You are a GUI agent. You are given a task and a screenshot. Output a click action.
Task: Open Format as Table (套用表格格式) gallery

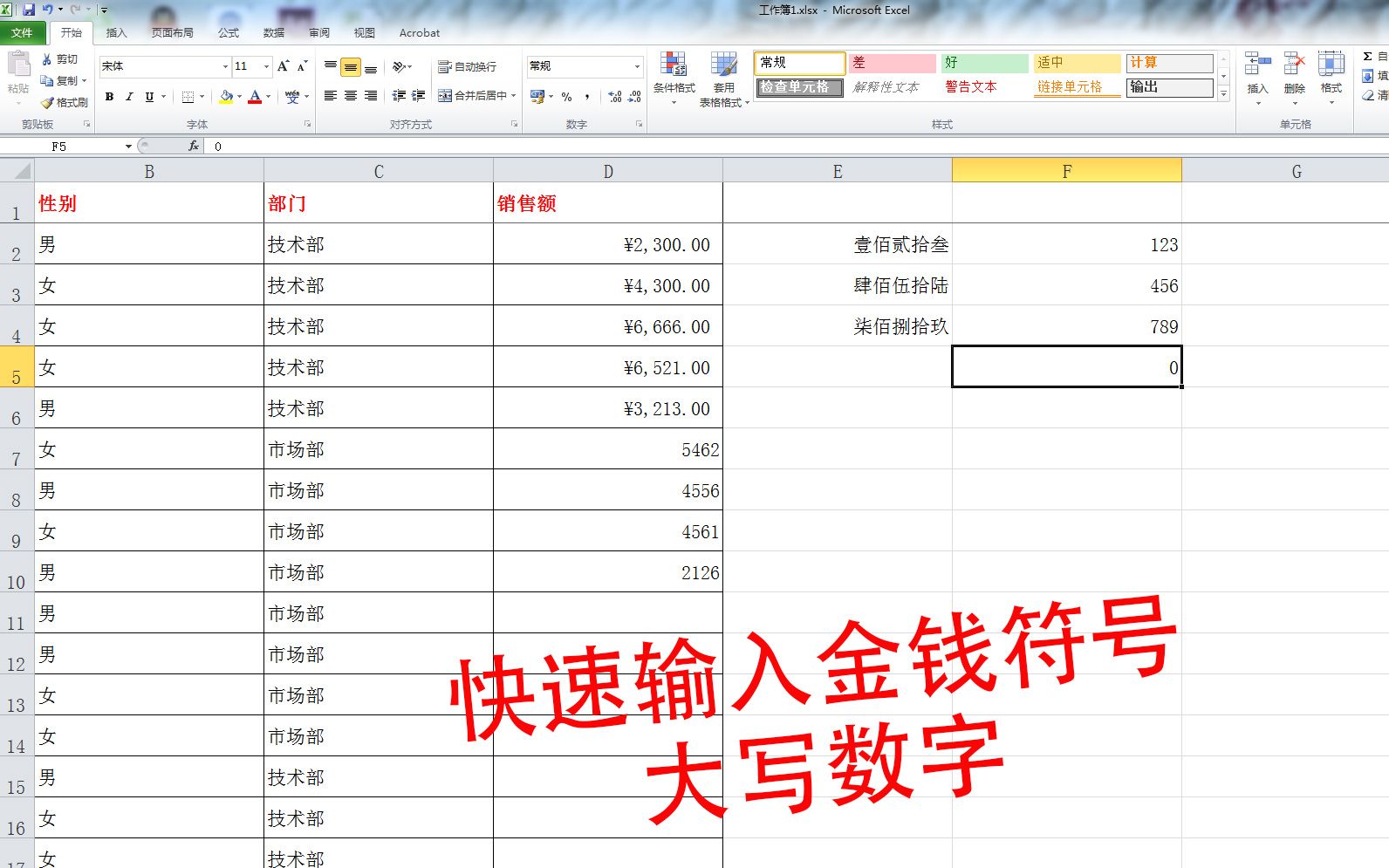point(724,79)
